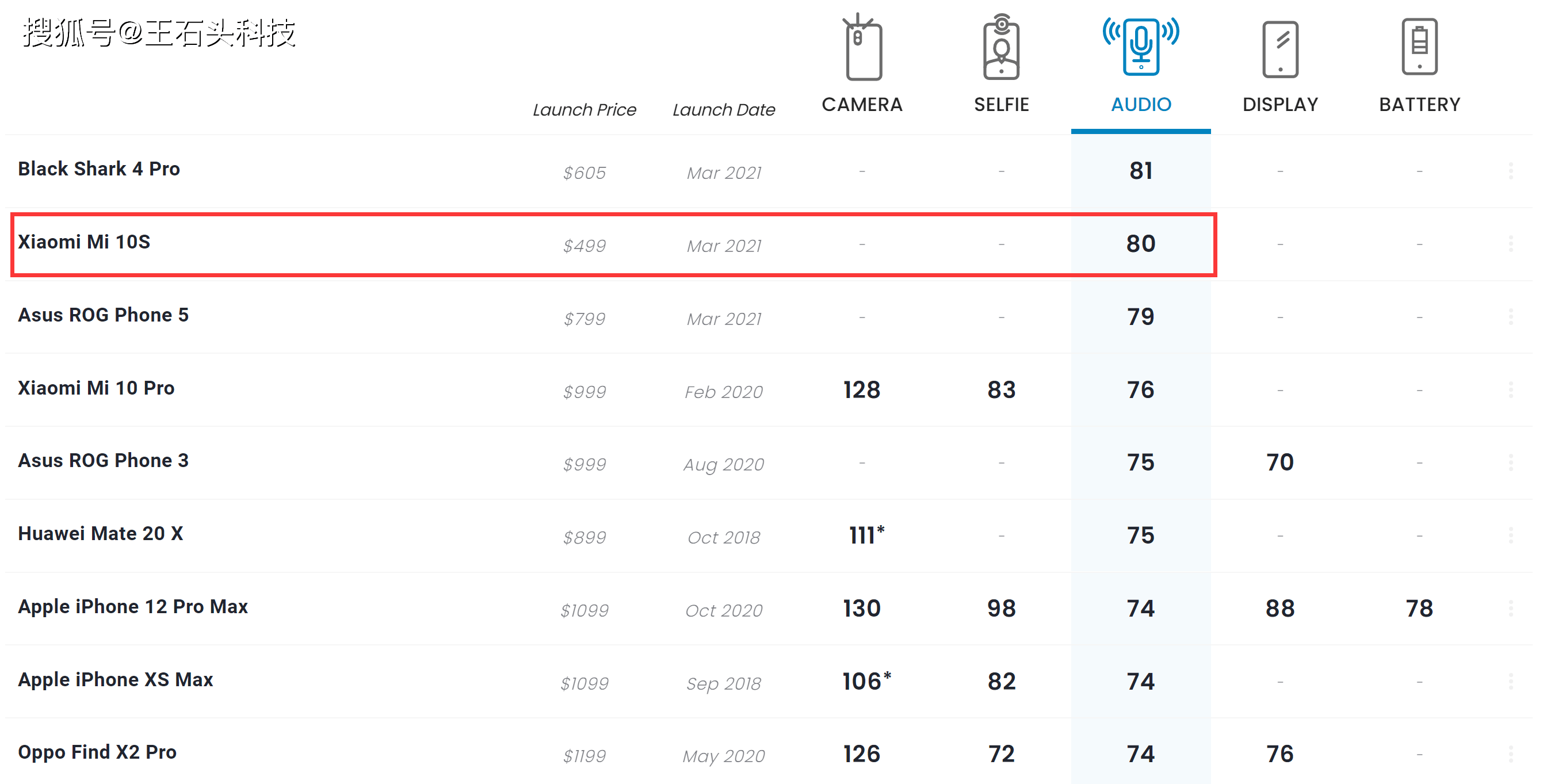
Task: Click Huawei Mate 20 X camera score 111*
Action: [x=867, y=535]
